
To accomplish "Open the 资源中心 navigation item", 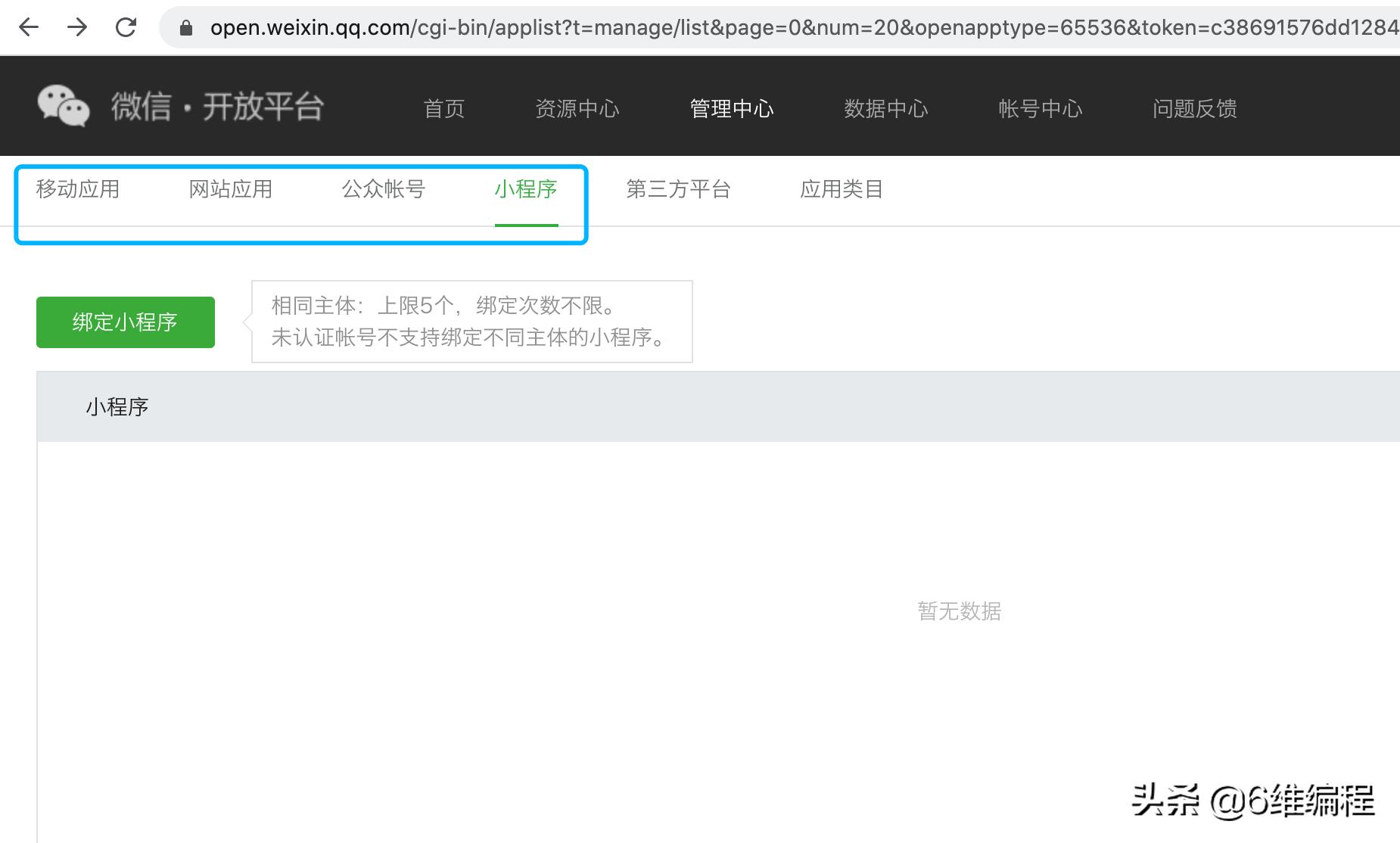I will tap(577, 109).
